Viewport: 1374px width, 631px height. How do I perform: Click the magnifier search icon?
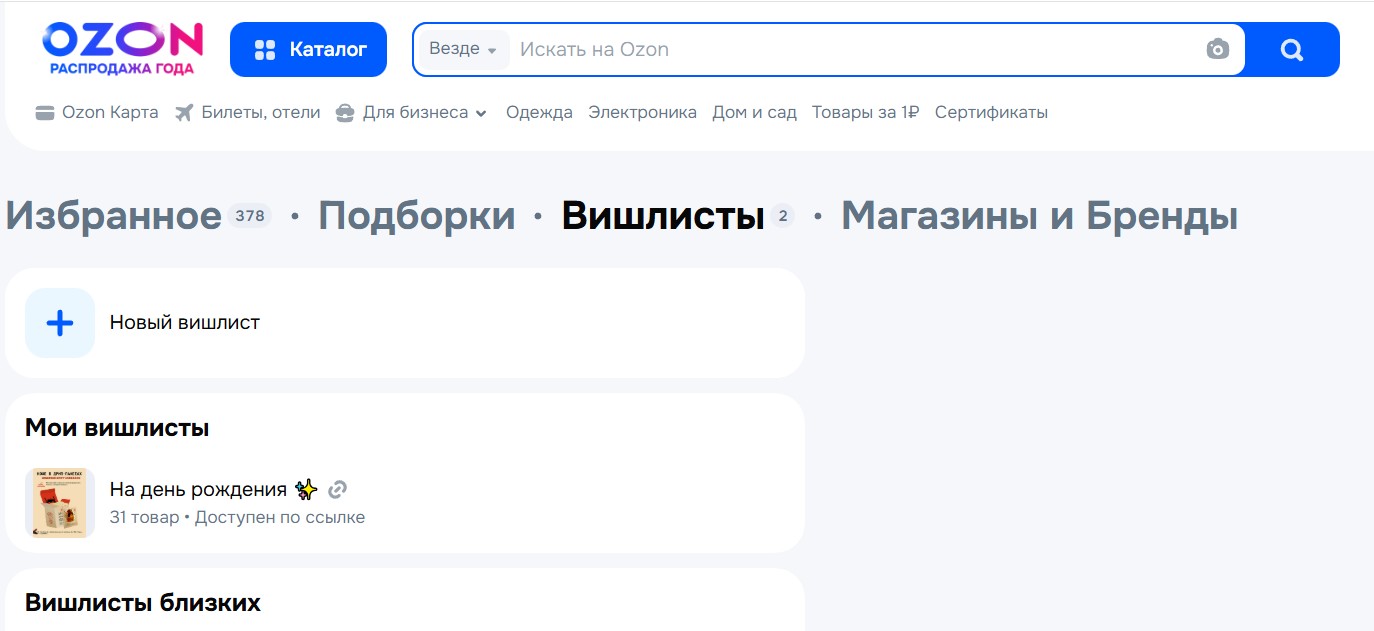coord(1291,47)
